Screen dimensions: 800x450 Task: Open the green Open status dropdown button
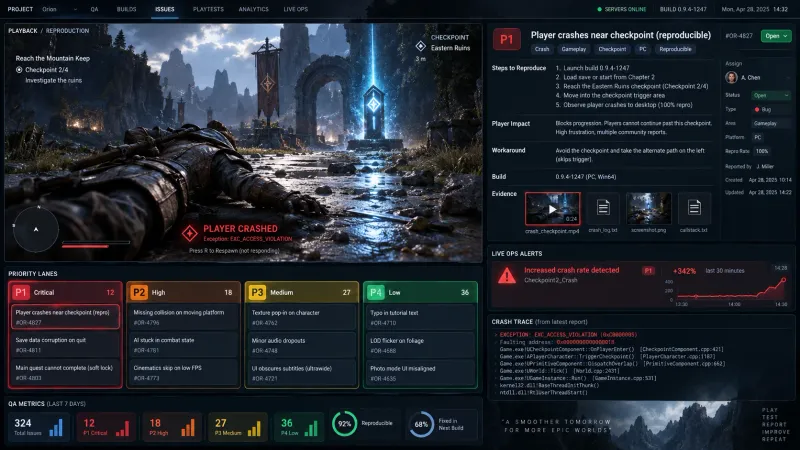pyautogui.click(x=776, y=36)
